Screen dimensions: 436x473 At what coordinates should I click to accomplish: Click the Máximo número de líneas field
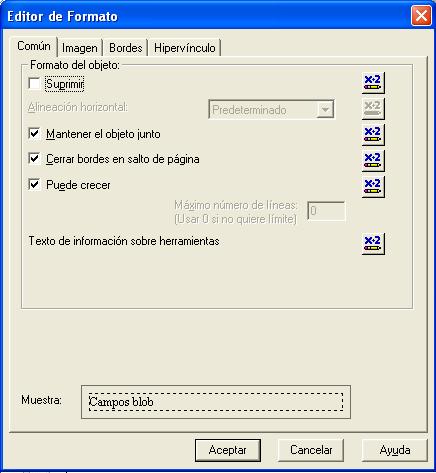coord(326,211)
